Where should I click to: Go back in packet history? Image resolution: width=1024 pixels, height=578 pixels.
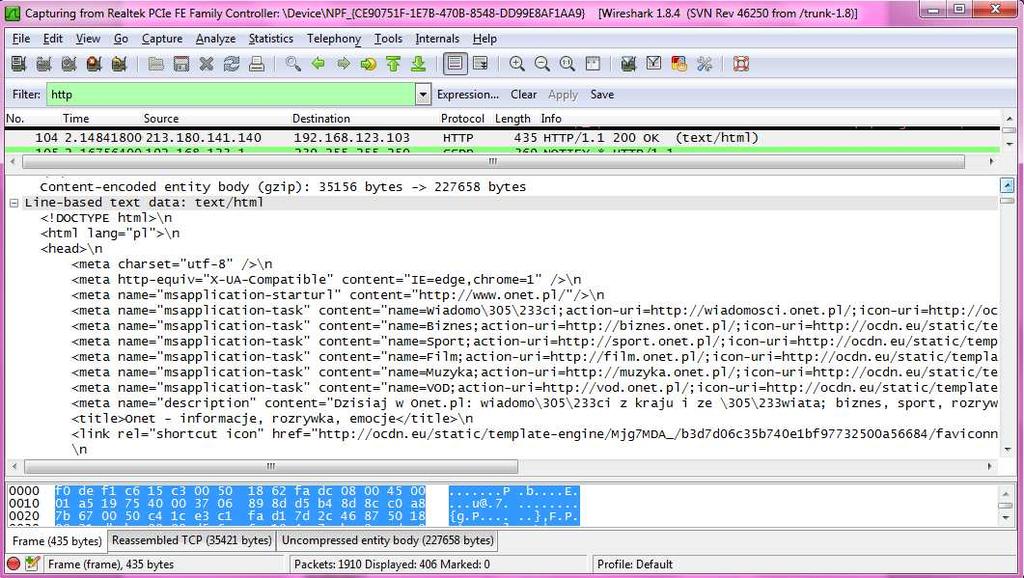[318, 64]
